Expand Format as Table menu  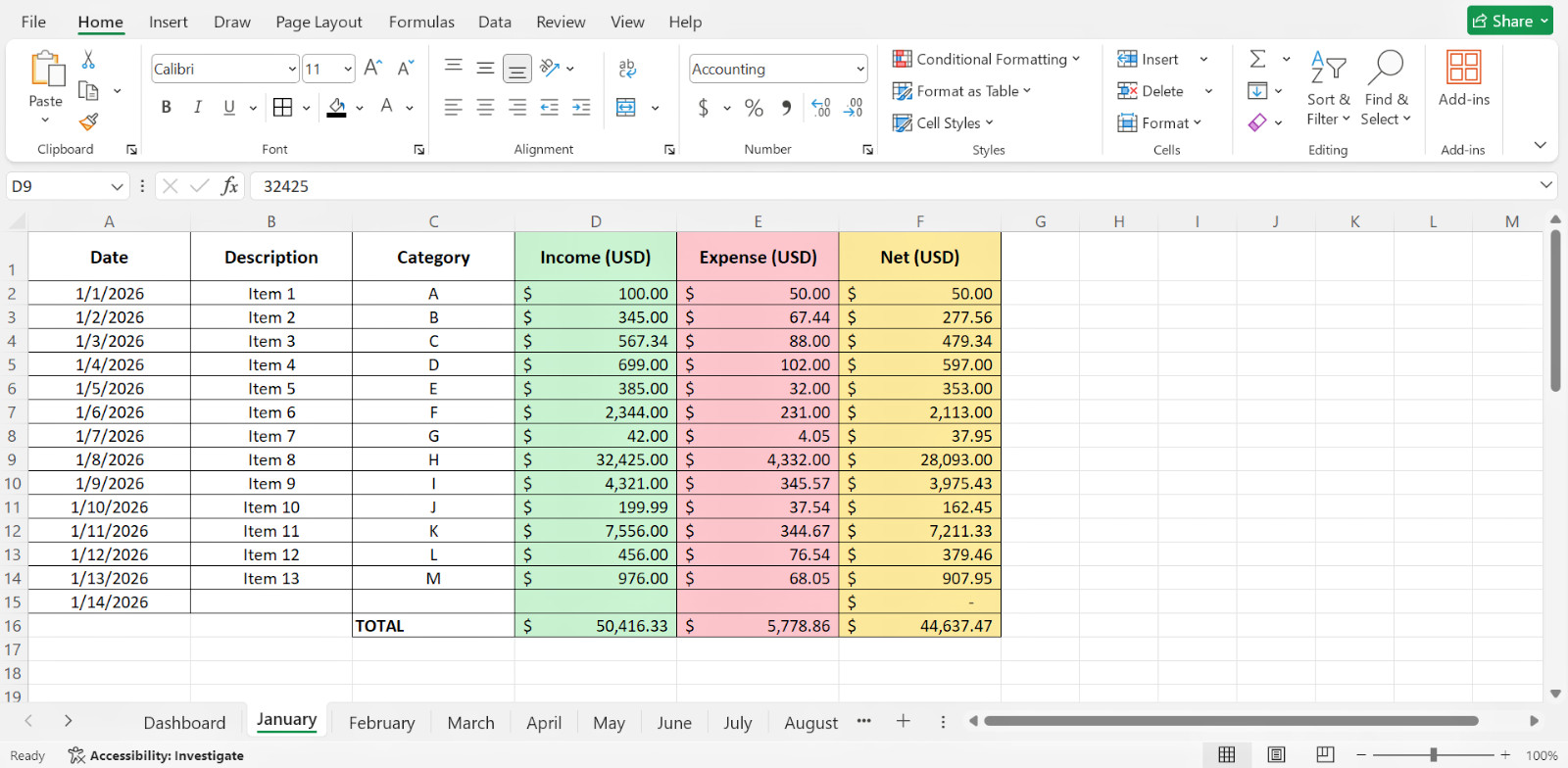pos(962,91)
